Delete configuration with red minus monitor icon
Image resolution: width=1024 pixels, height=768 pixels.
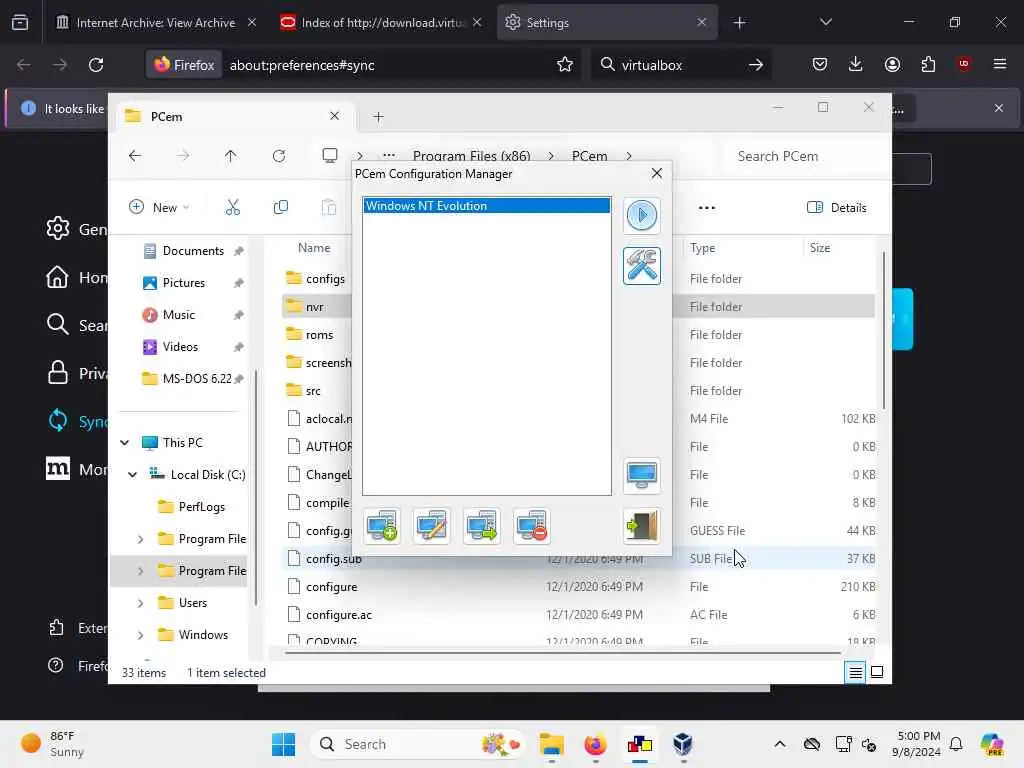(x=531, y=526)
